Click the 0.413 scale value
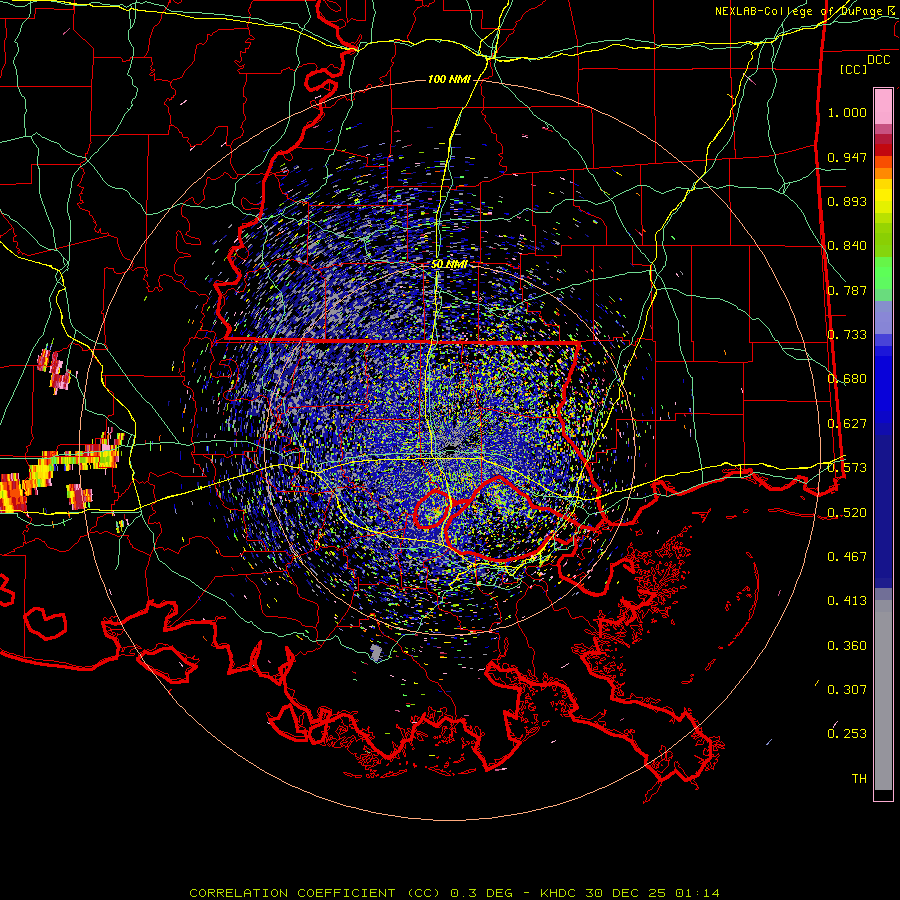 pyautogui.click(x=847, y=601)
